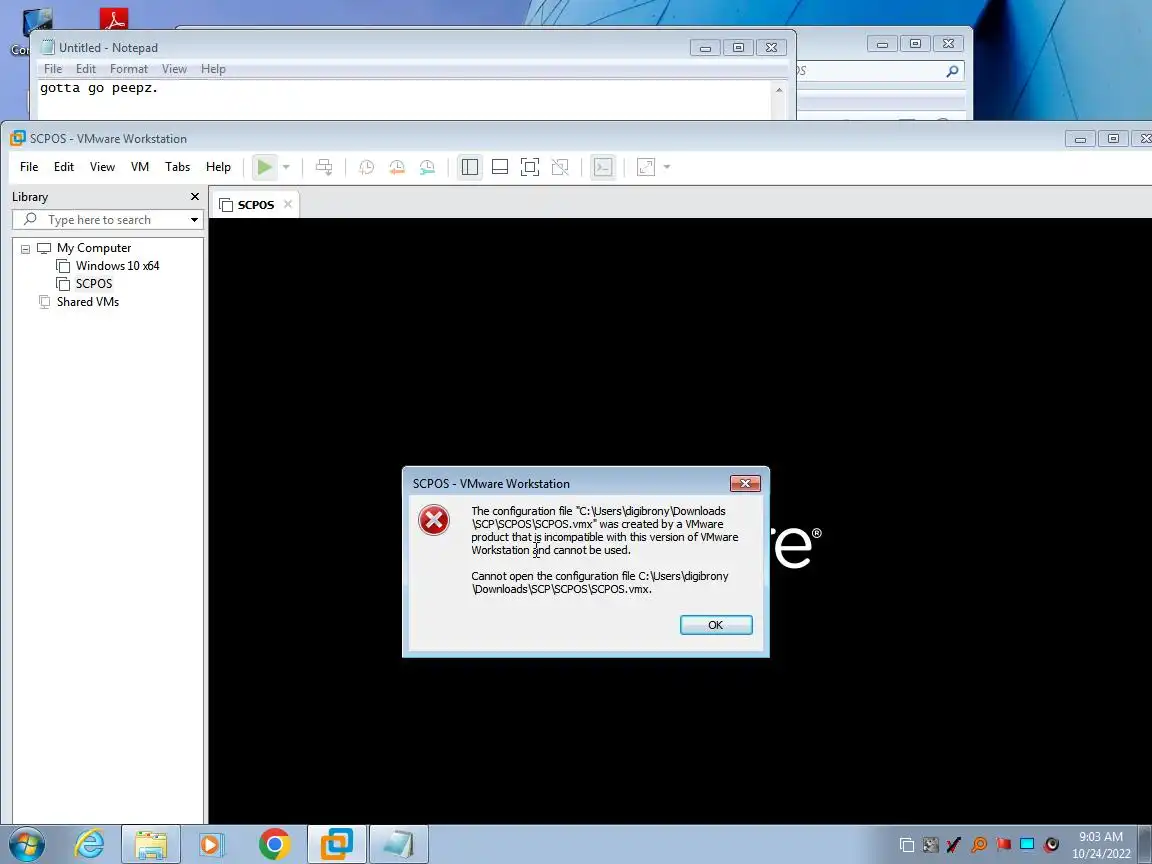Click the speaker volume tray icon
This screenshot has width=1152, height=864.
click(x=1051, y=845)
